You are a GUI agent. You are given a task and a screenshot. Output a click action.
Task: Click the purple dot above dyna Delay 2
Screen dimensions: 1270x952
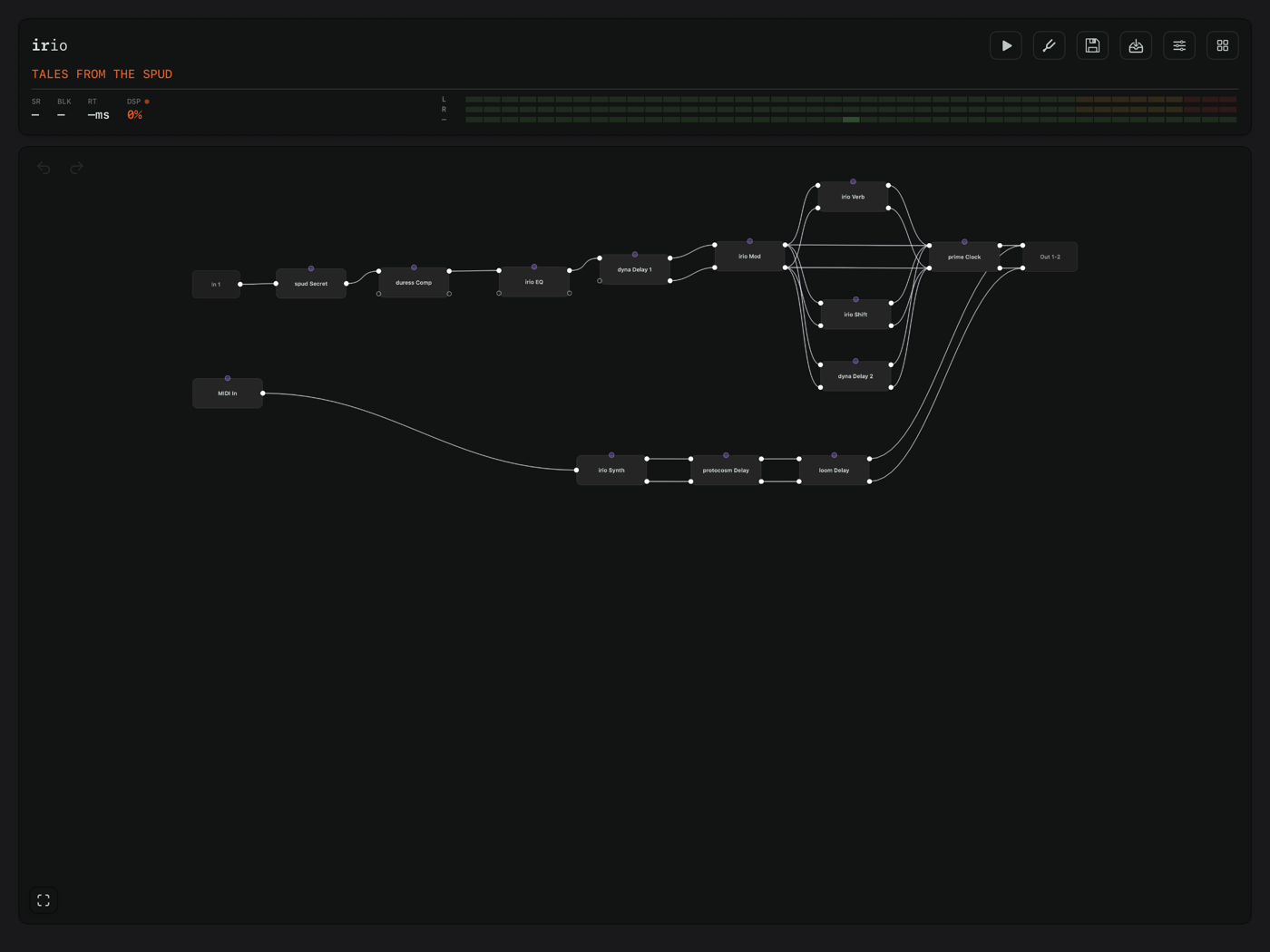pyautogui.click(x=855, y=361)
